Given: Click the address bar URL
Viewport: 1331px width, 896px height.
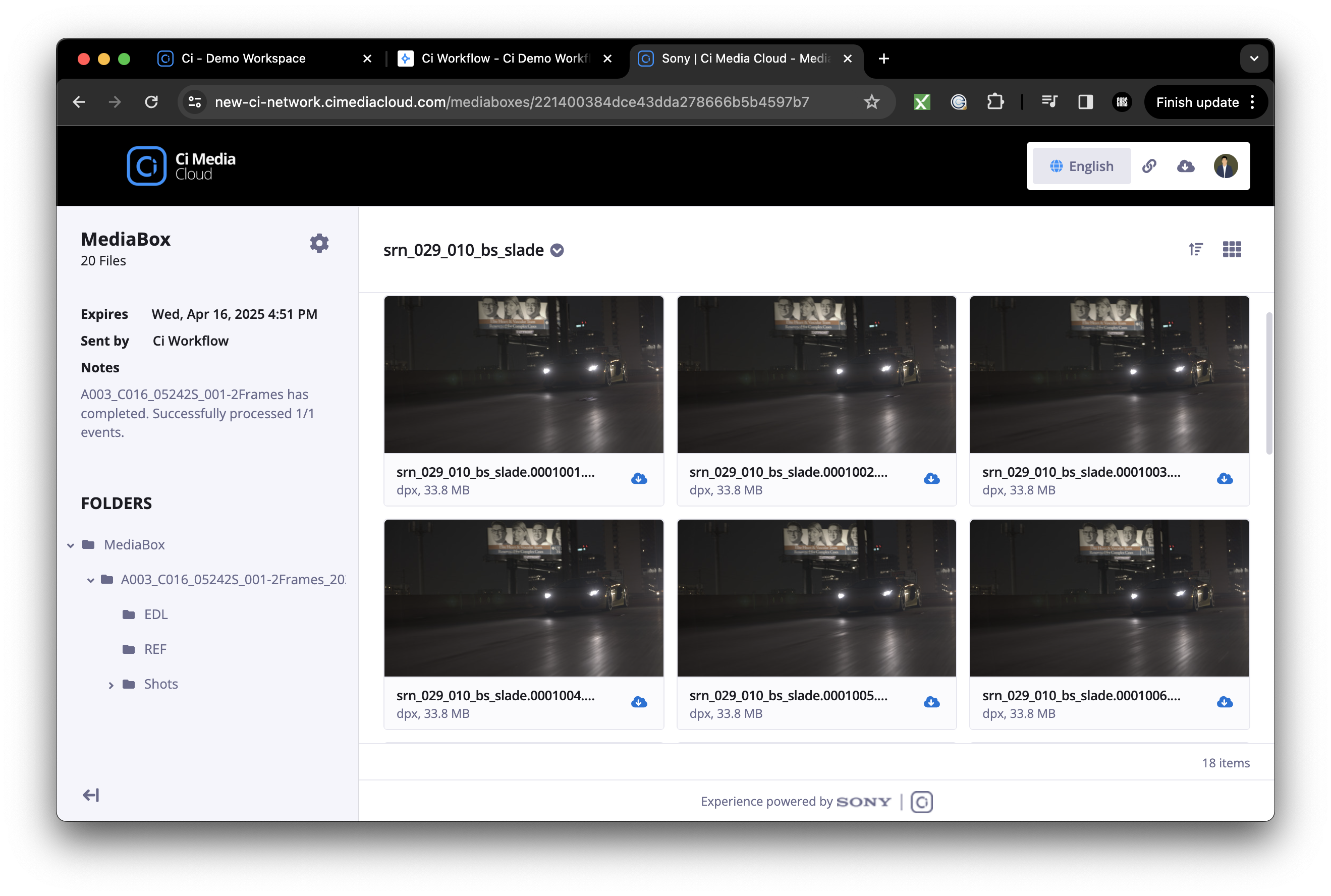Looking at the screenshot, I should [x=512, y=102].
